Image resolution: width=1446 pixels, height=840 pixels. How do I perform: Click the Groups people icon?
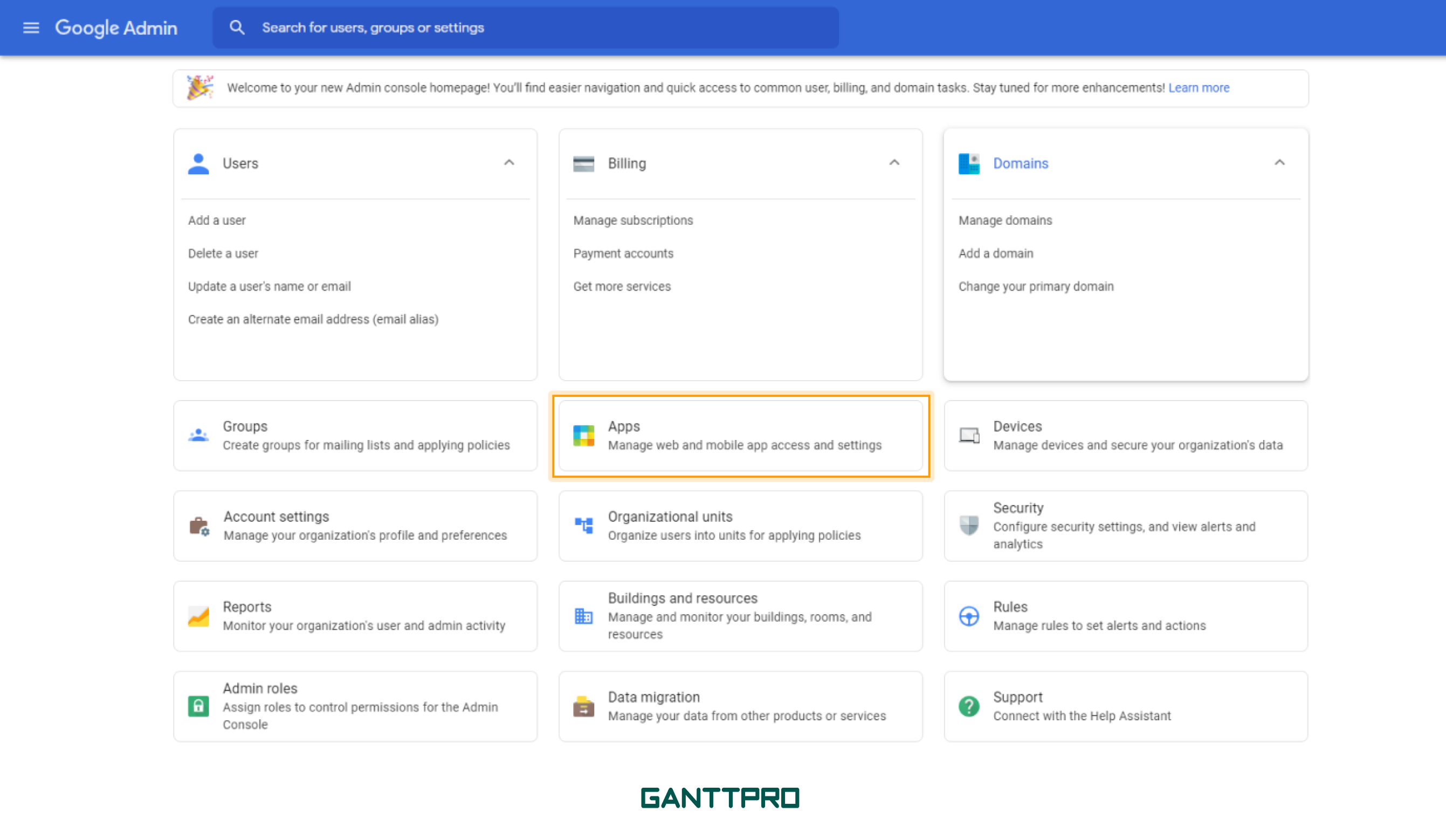point(198,436)
